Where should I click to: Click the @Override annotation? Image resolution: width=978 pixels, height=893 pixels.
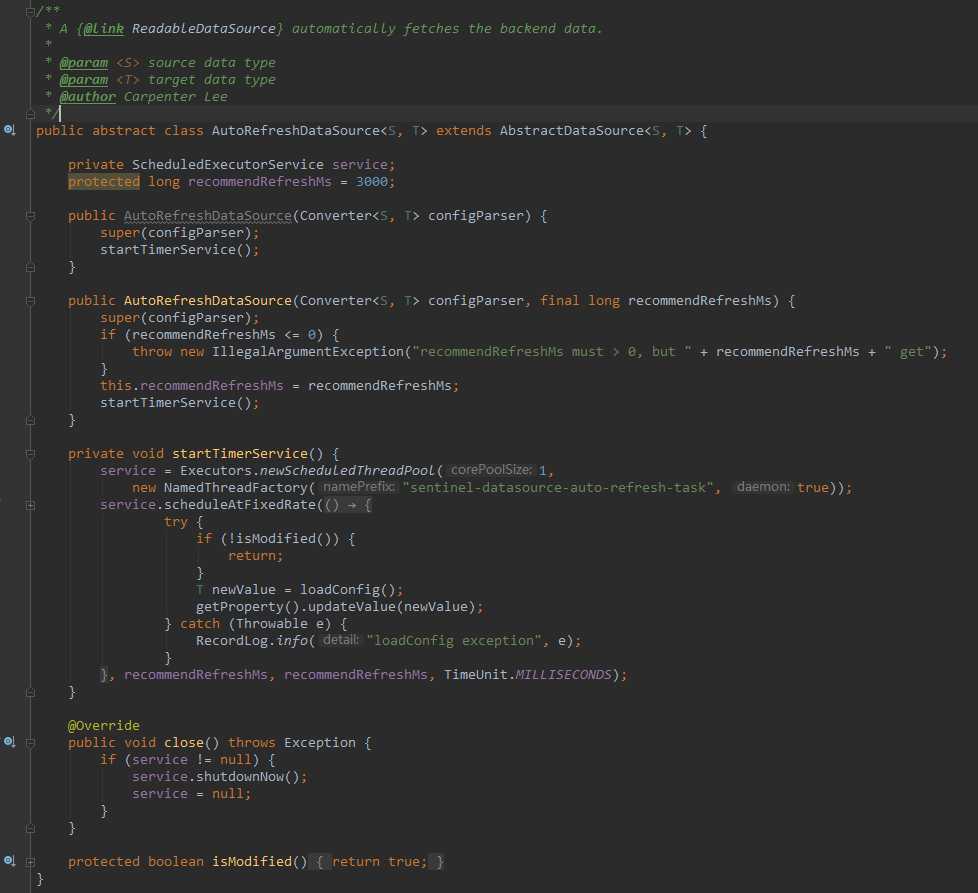click(104, 726)
